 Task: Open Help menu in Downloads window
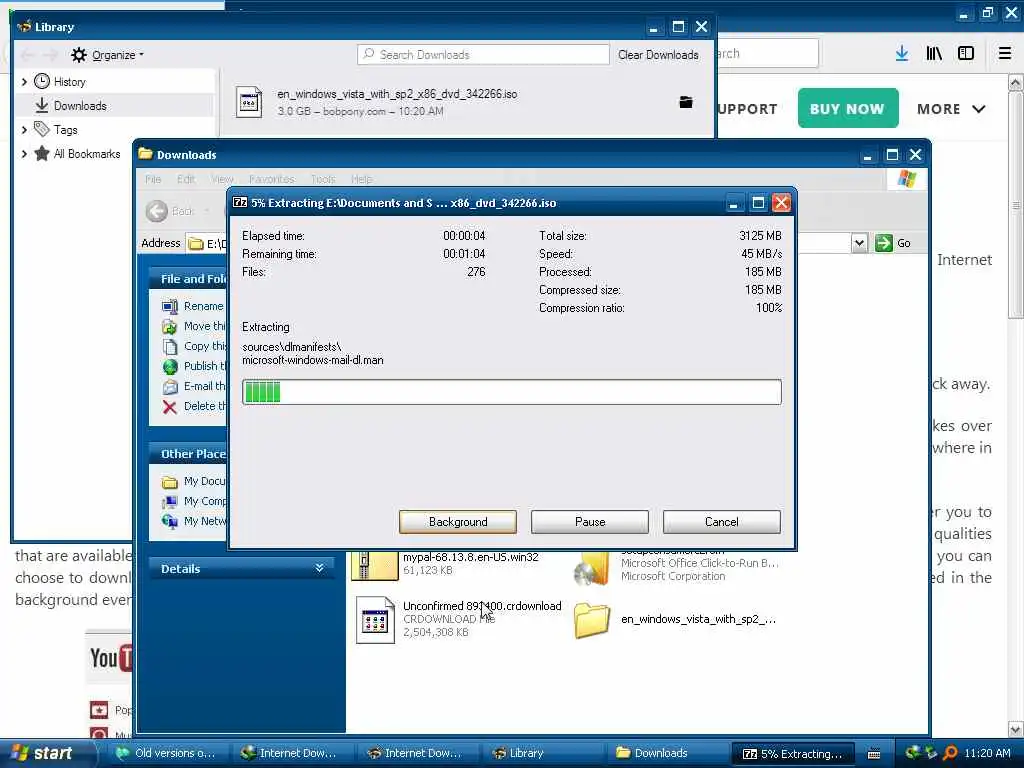(x=362, y=179)
